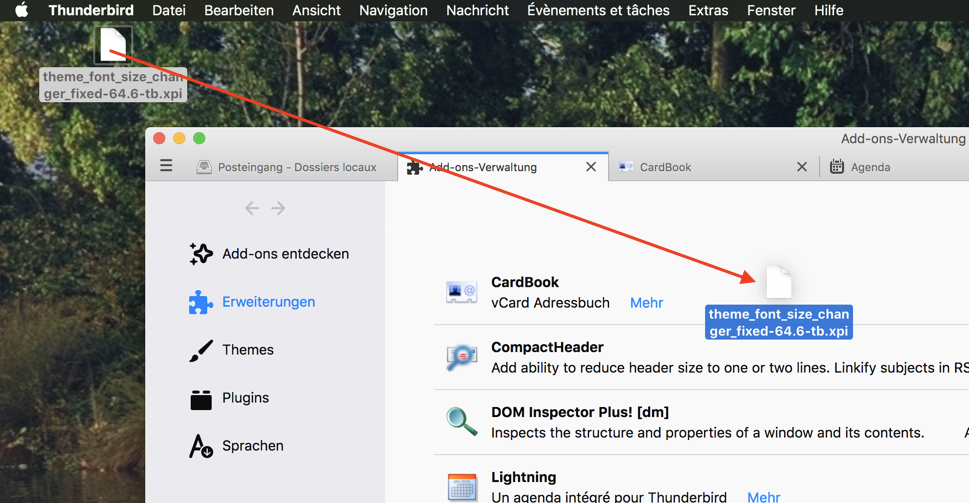Minimize the Add-ons window with yellow button
Viewport: 969px width, 503px height.
(x=179, y=138)
